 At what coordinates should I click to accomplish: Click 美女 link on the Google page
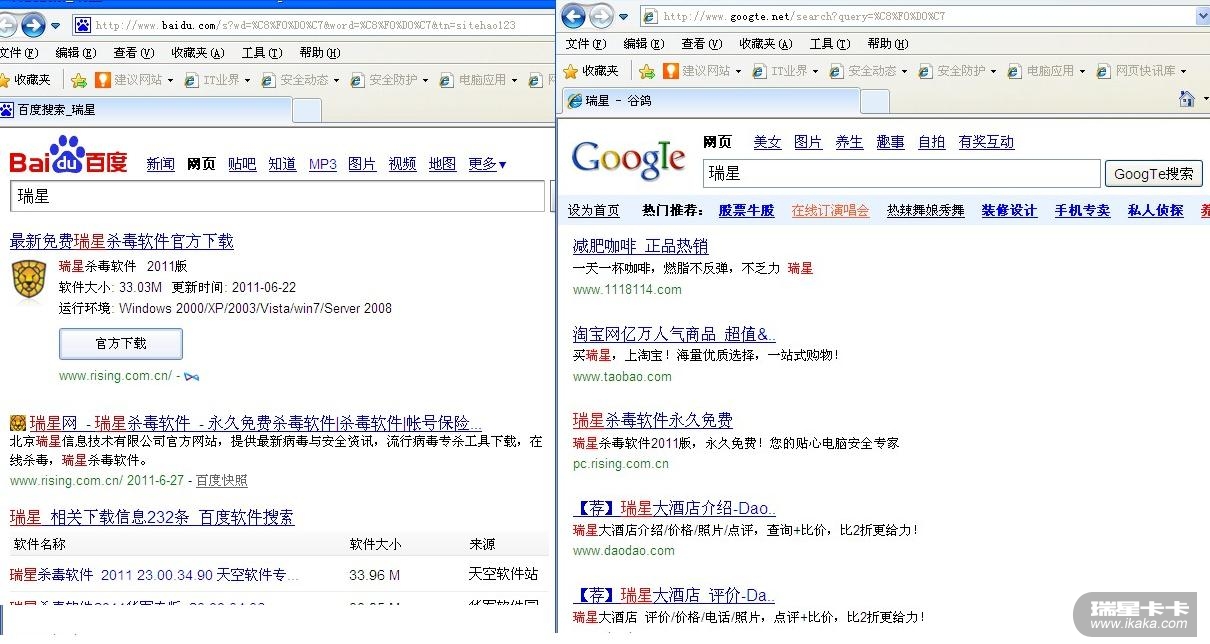coord(767,142)
